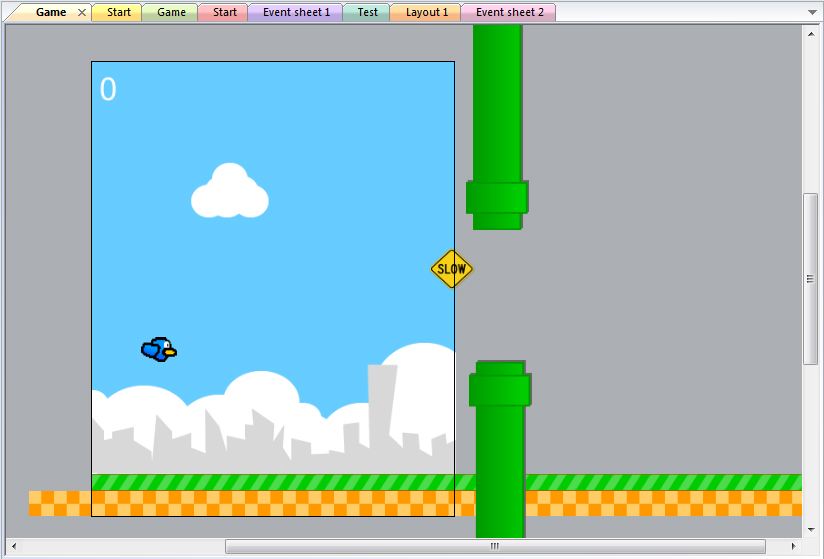Click the vertical scrollbar down arrow

click(811, 530)
